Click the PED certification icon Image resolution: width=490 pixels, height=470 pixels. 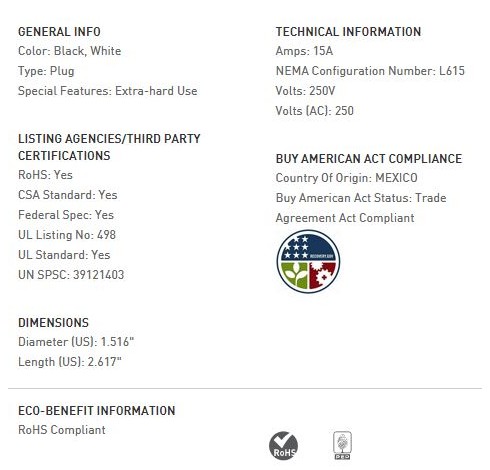342,445
